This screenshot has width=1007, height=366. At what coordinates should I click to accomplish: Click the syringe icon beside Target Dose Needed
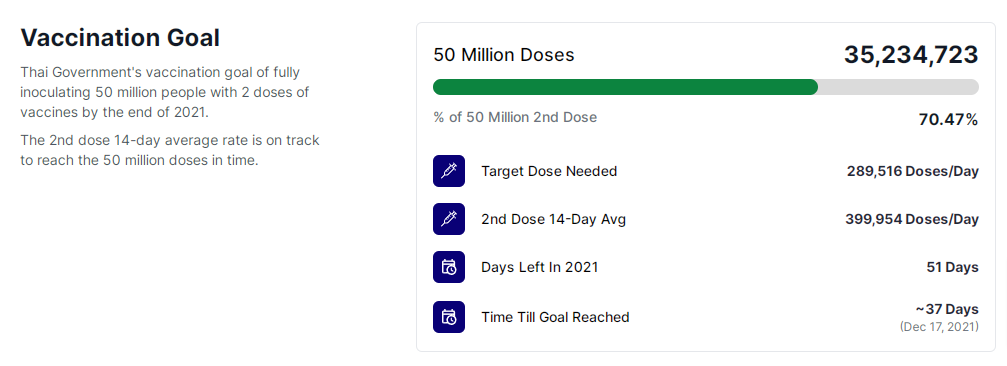coord(448,171)
